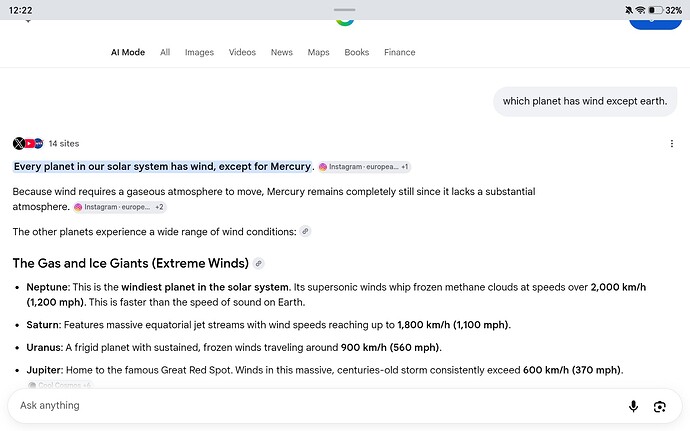Open Google Lens camera search icon
Viewport: 690px width, 431px height.
(x=659, y=406)
